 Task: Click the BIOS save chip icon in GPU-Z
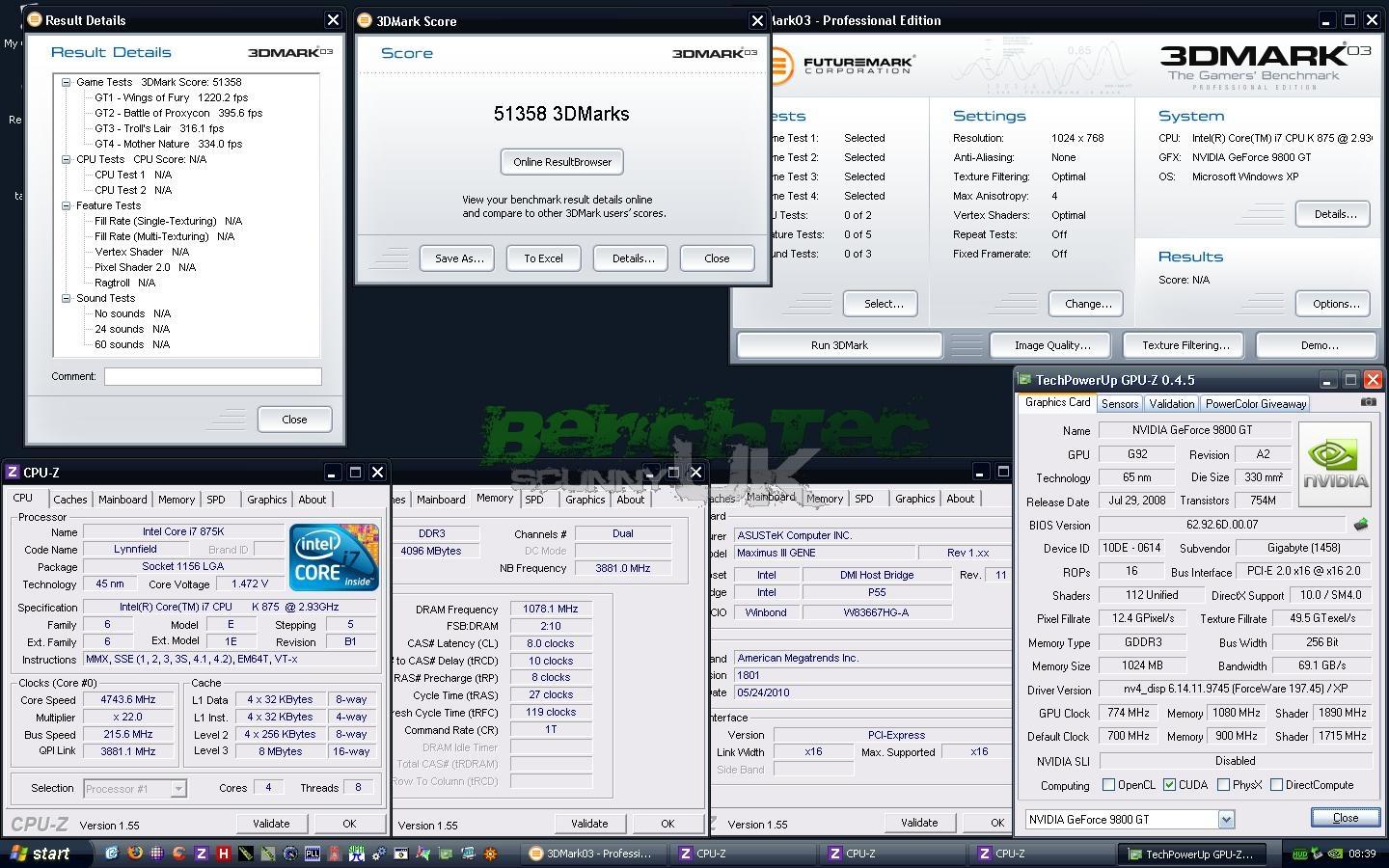pos(1361,525)
